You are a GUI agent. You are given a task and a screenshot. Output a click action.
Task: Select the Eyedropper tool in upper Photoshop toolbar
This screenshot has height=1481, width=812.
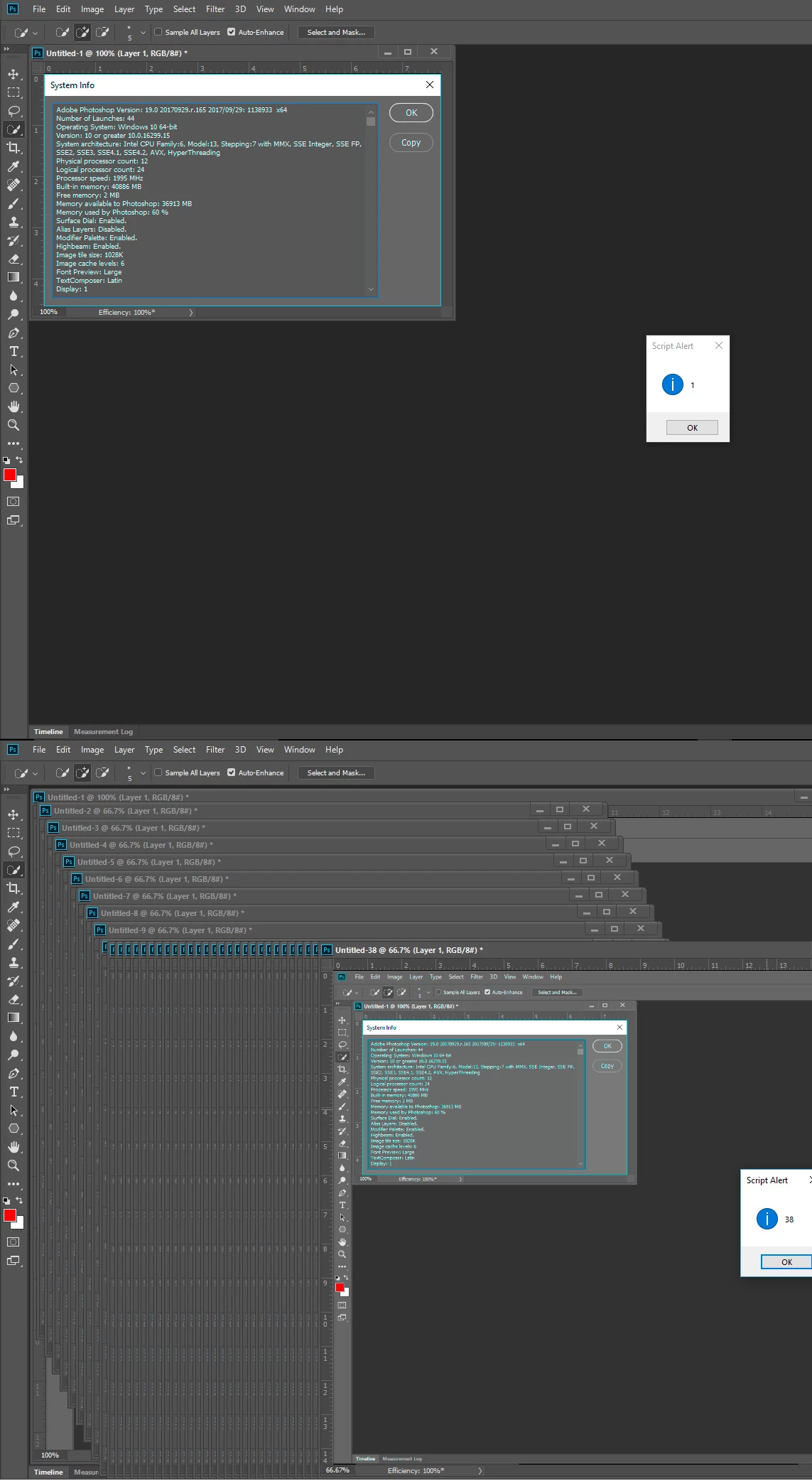tap(13, 166)
